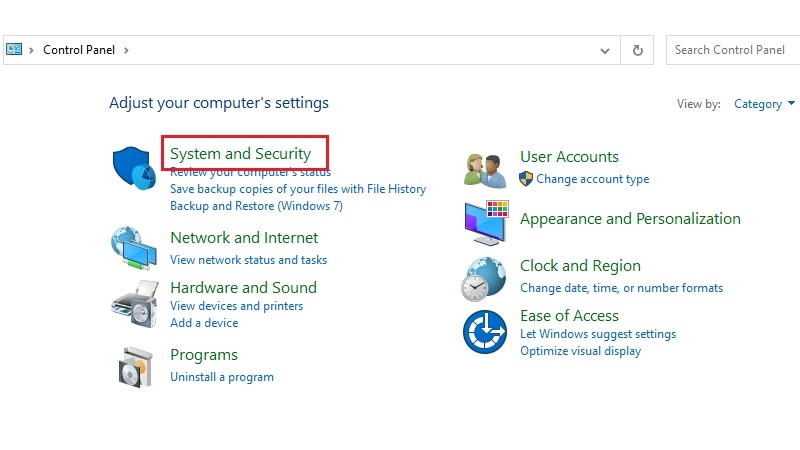Click the Clock and Region icon

pyautogui.click(x=485, y=277)
